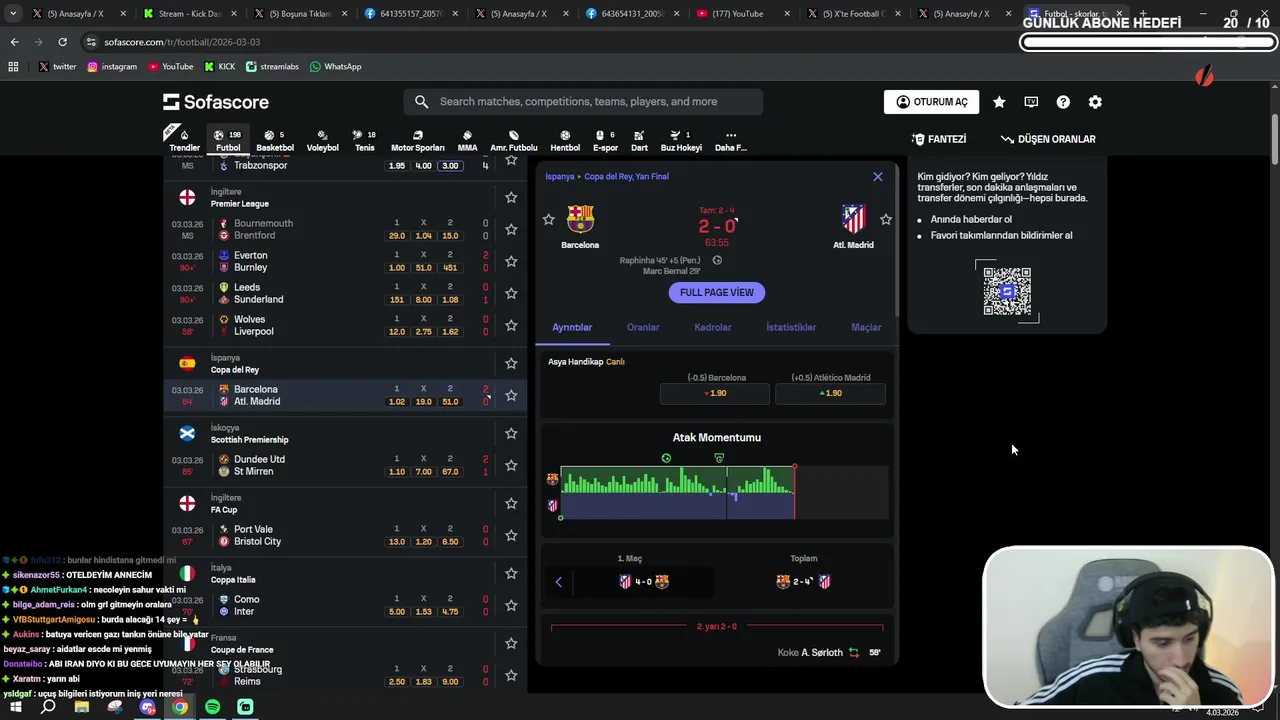The image size is (1280, 720).
Task: Go to previous leg with left chevron
Action: [558, 582]
